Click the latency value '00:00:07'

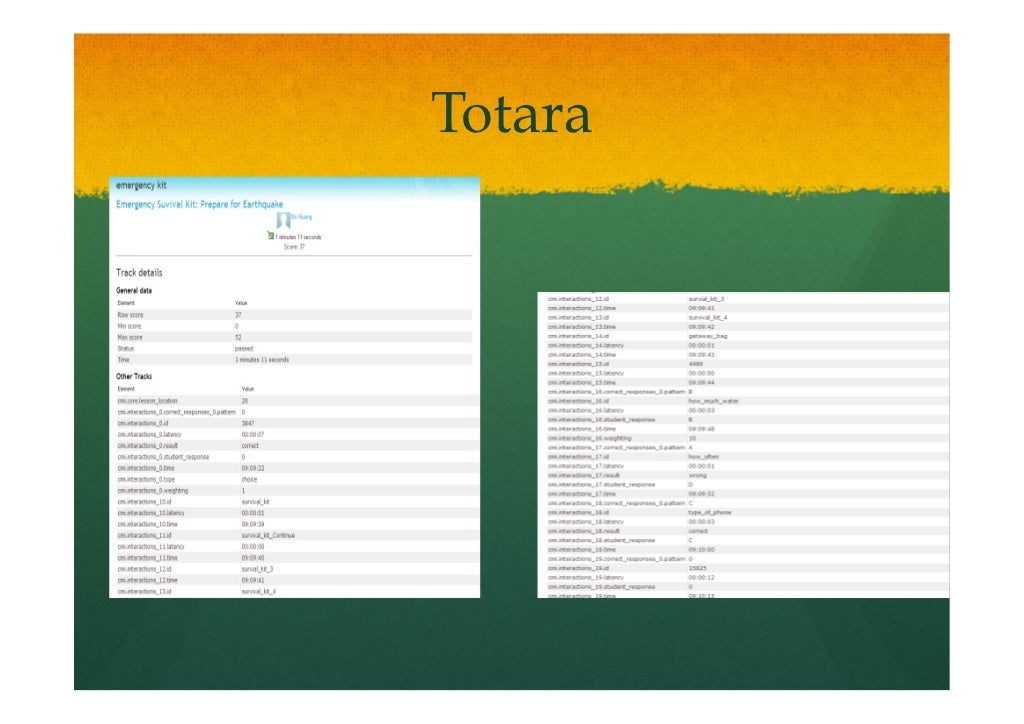tap(253, 434)
